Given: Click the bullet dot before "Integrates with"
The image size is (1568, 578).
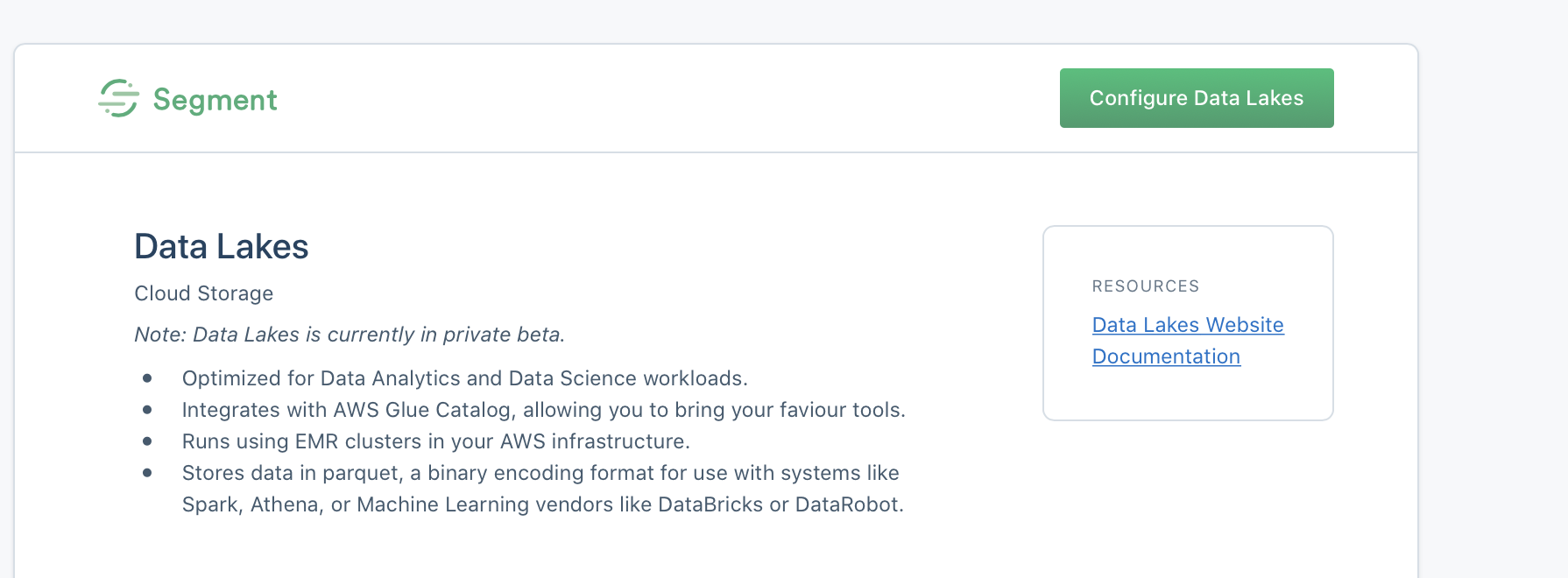Looking at the screenshot, I should click(x=147, y=410).
